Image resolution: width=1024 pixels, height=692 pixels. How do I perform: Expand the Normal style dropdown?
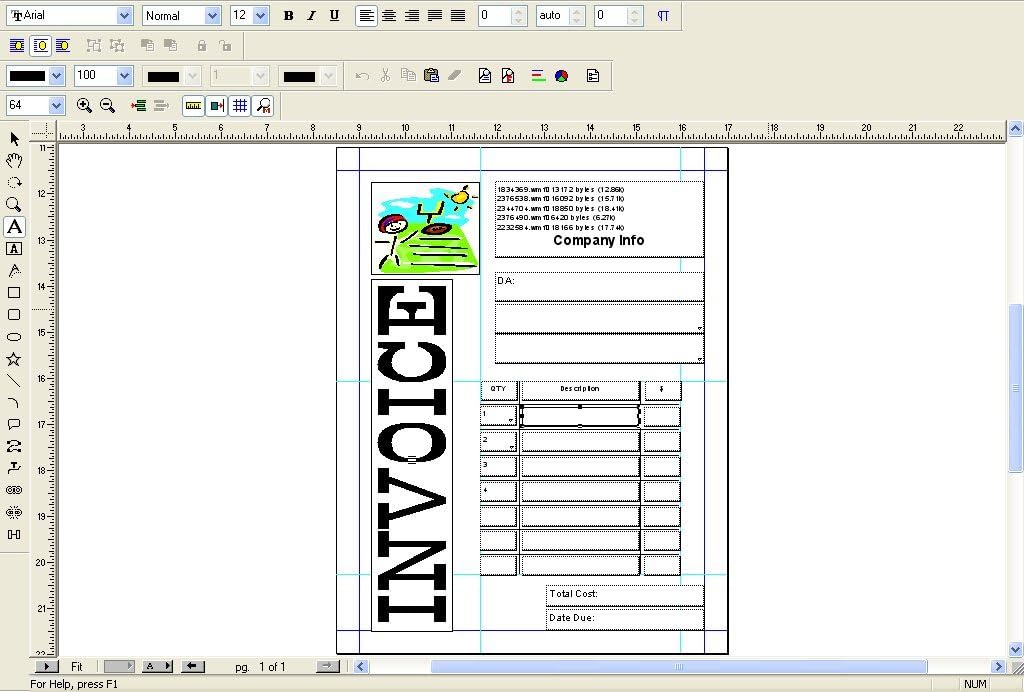tap(212, 16)
